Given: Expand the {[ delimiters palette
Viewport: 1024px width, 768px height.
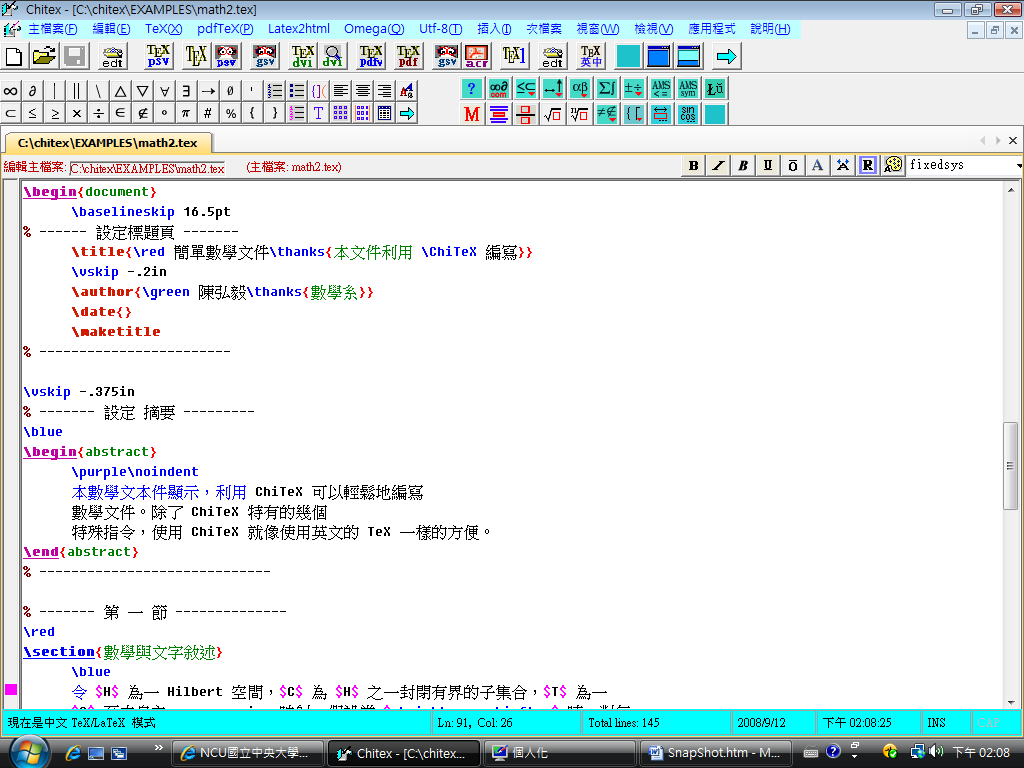Looking at the screenshot, I should coord(633,114).
